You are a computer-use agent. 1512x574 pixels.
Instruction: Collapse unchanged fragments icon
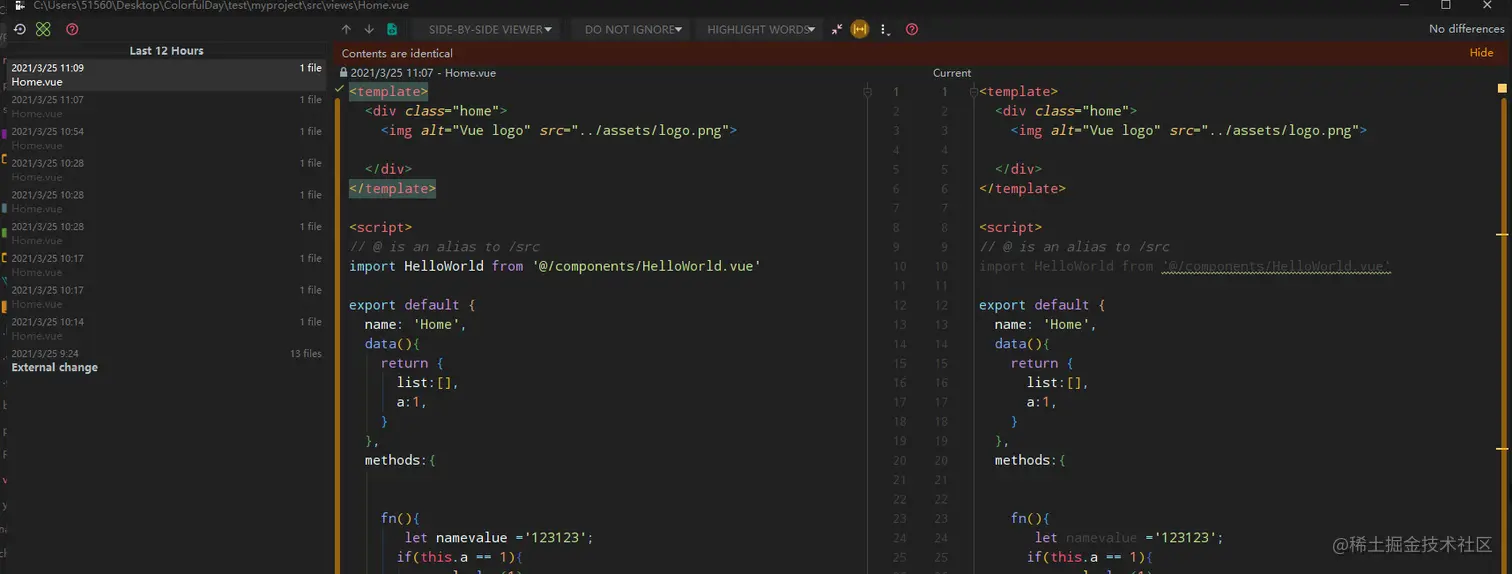tap(837, 29)
